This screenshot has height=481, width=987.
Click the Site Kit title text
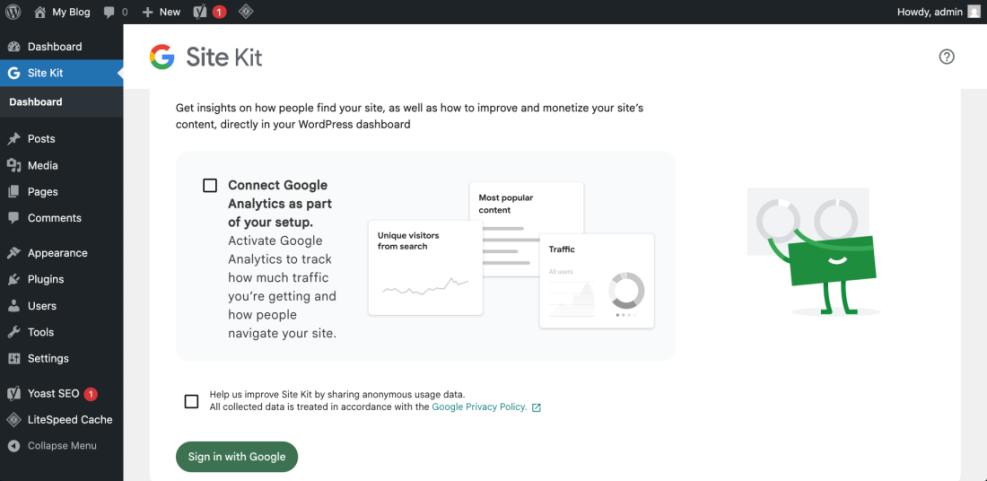(224, 57)
